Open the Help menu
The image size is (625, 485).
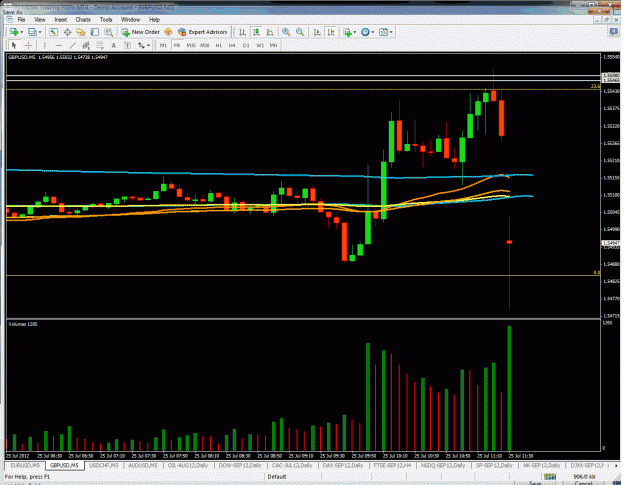[155, 20]
